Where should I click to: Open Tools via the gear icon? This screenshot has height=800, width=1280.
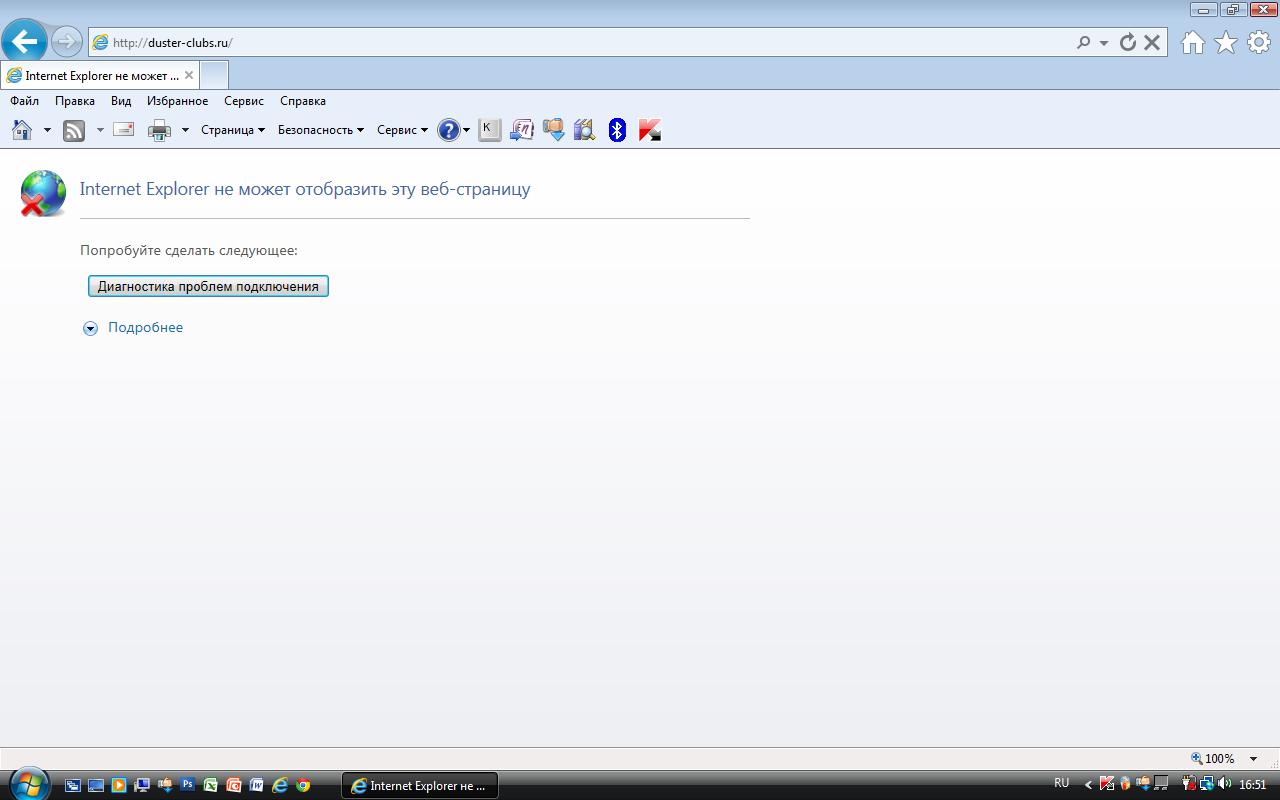click(x=1258, y=42)
